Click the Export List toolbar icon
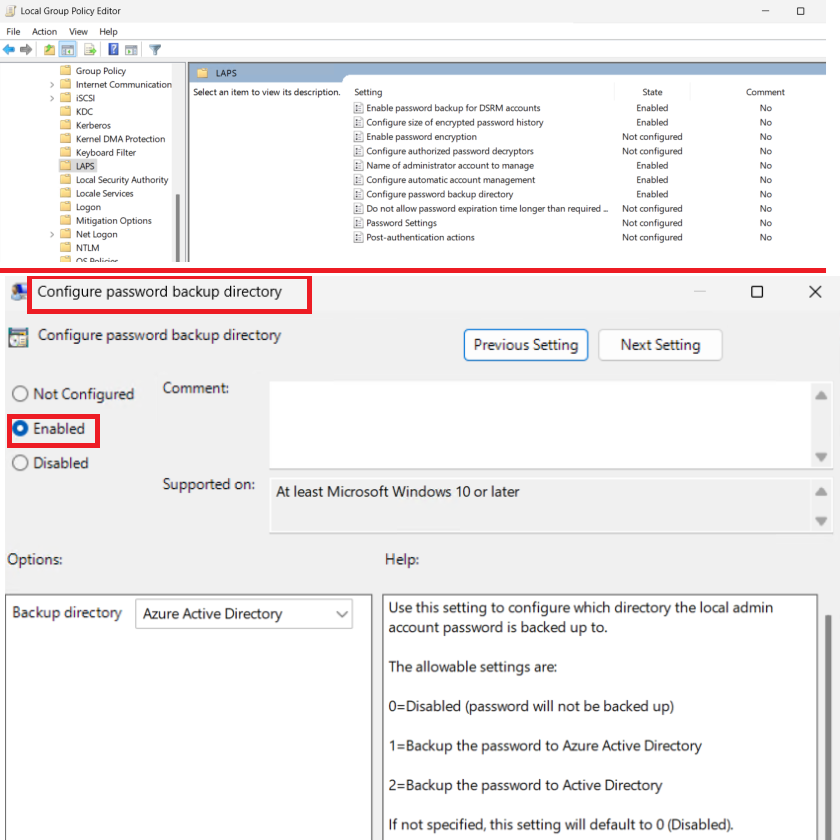The width and height of the screenshot is (840, 840). (x=90, y=49)
